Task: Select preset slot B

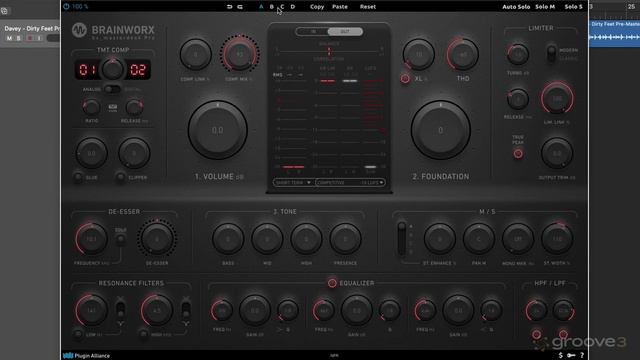Action: coord(272,7)
